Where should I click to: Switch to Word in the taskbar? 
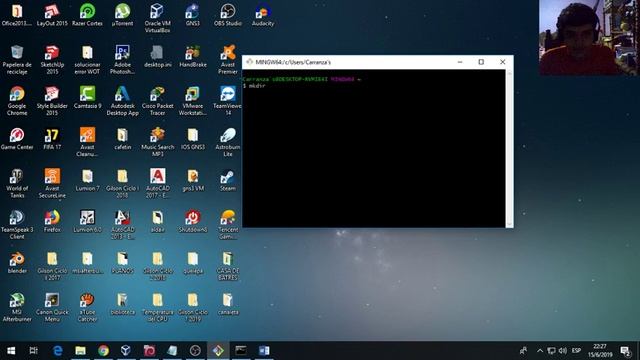coord(264,351)
